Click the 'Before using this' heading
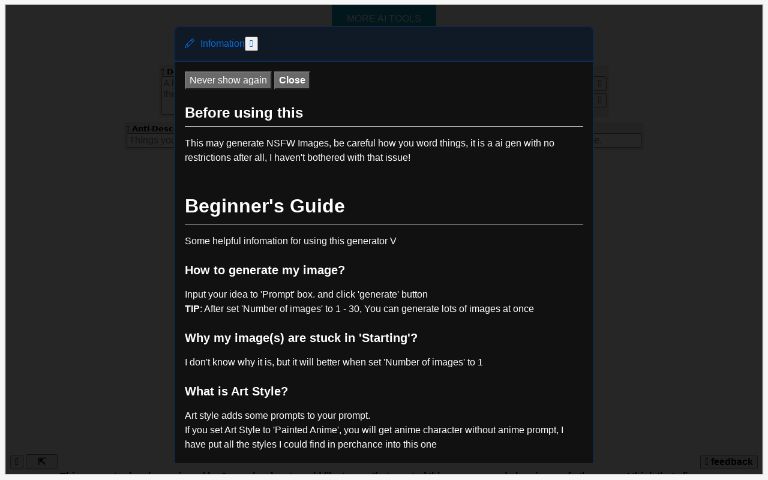 (244, 113)
